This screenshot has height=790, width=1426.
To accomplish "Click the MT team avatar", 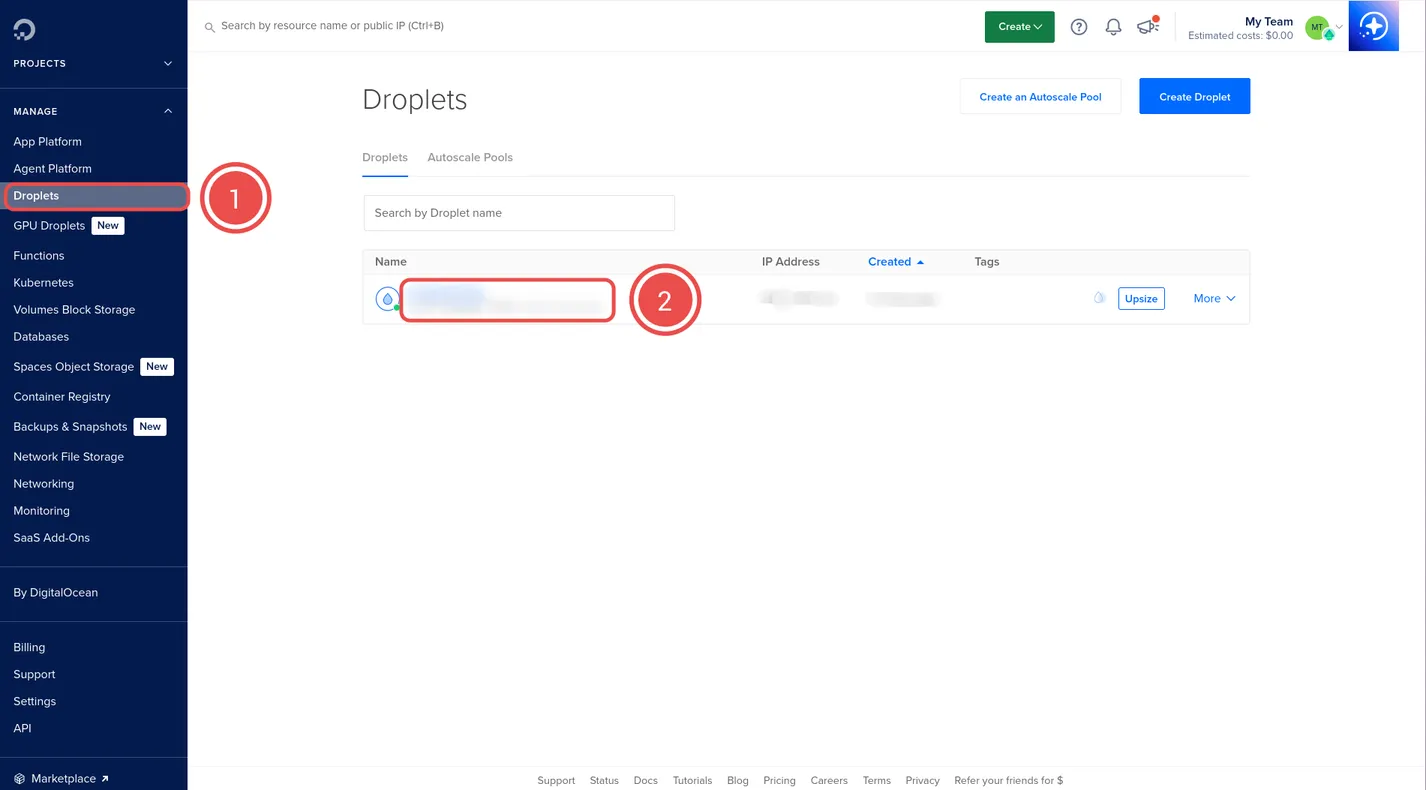I will click(1318, 28).
